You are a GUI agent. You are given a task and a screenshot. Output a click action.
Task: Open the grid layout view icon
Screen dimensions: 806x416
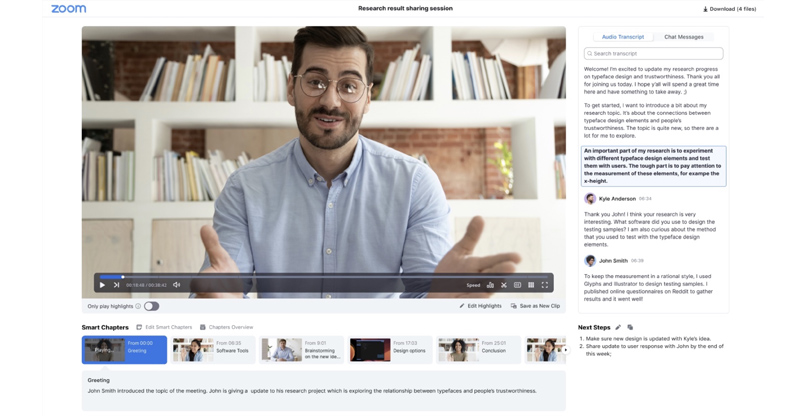(531, 285)
